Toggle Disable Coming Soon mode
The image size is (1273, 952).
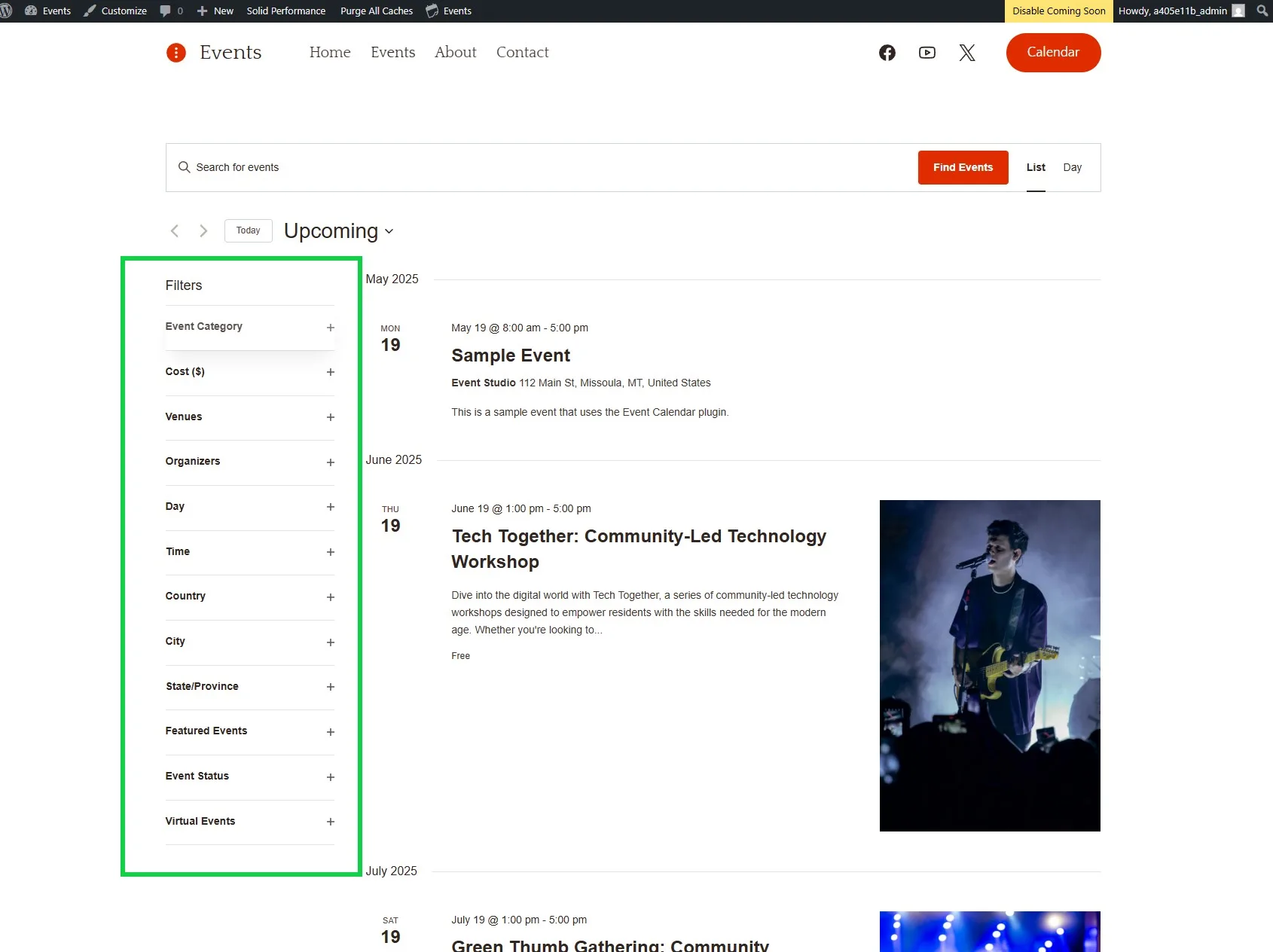(1058, 11)
